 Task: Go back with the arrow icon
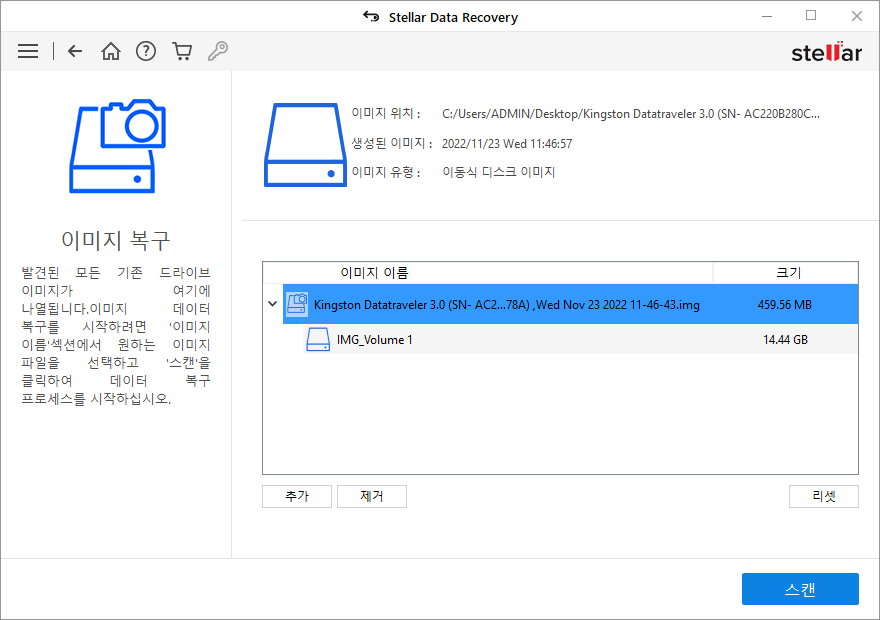point(75,51)
